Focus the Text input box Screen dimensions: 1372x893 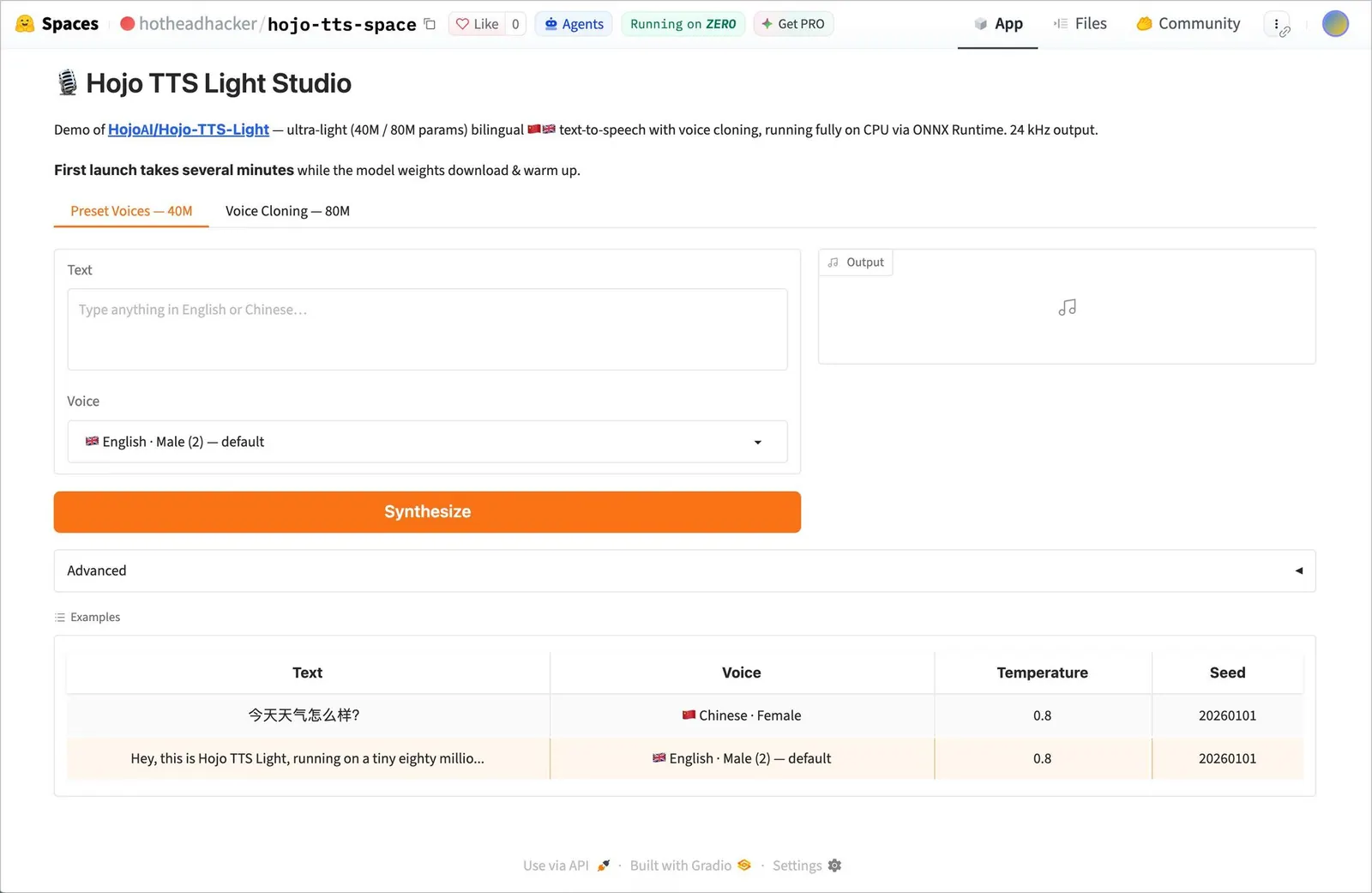tap(427, 329)
